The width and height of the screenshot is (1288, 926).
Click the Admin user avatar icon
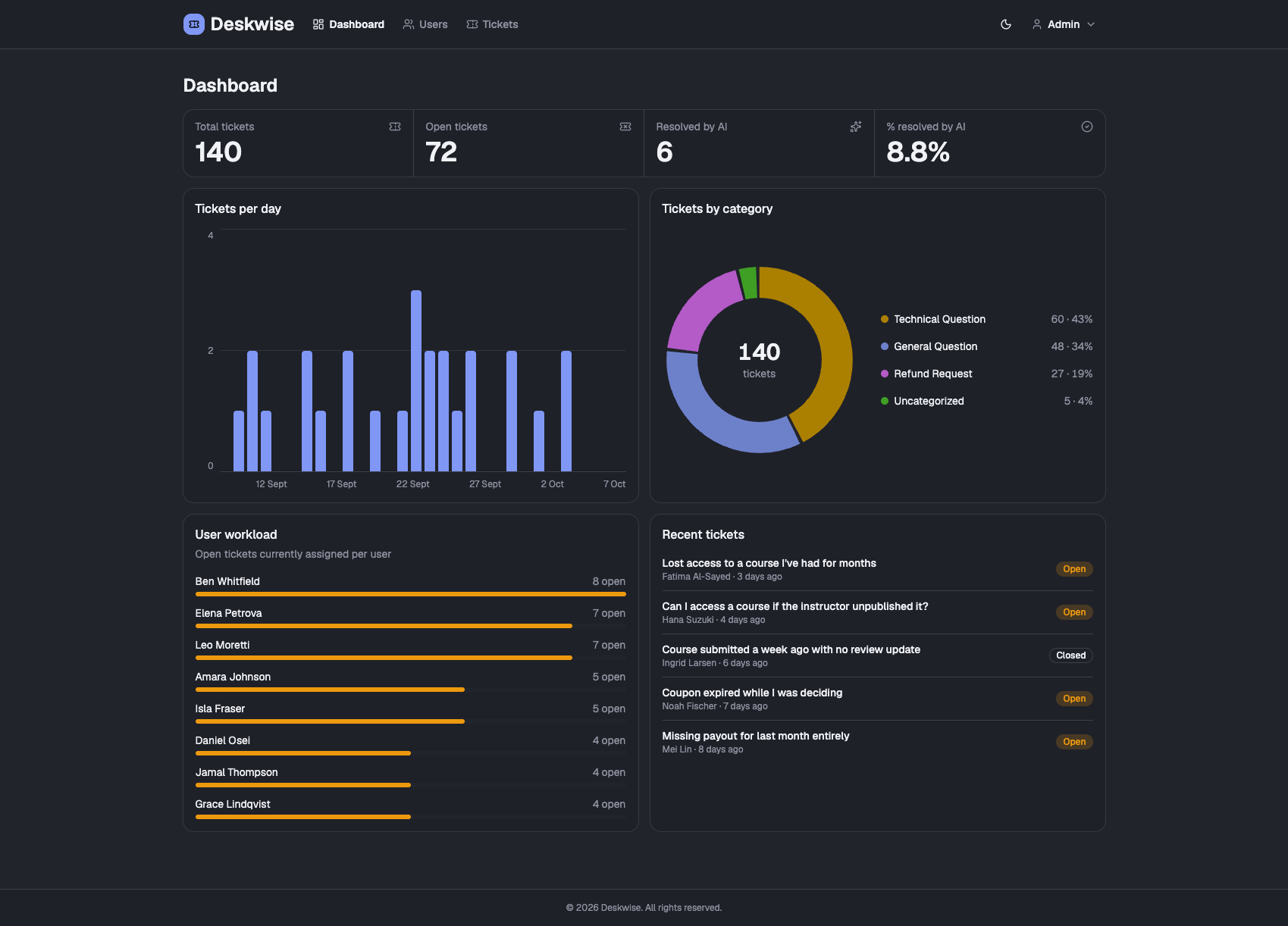[x=1037, y=24]
